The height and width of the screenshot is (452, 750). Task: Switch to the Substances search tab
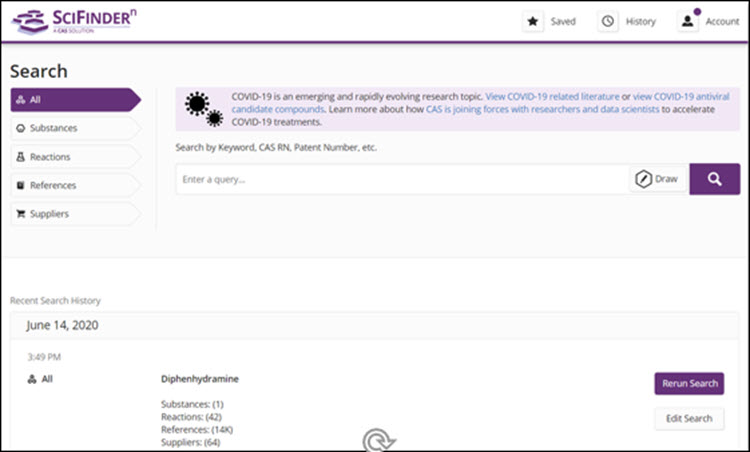(76, 128)
